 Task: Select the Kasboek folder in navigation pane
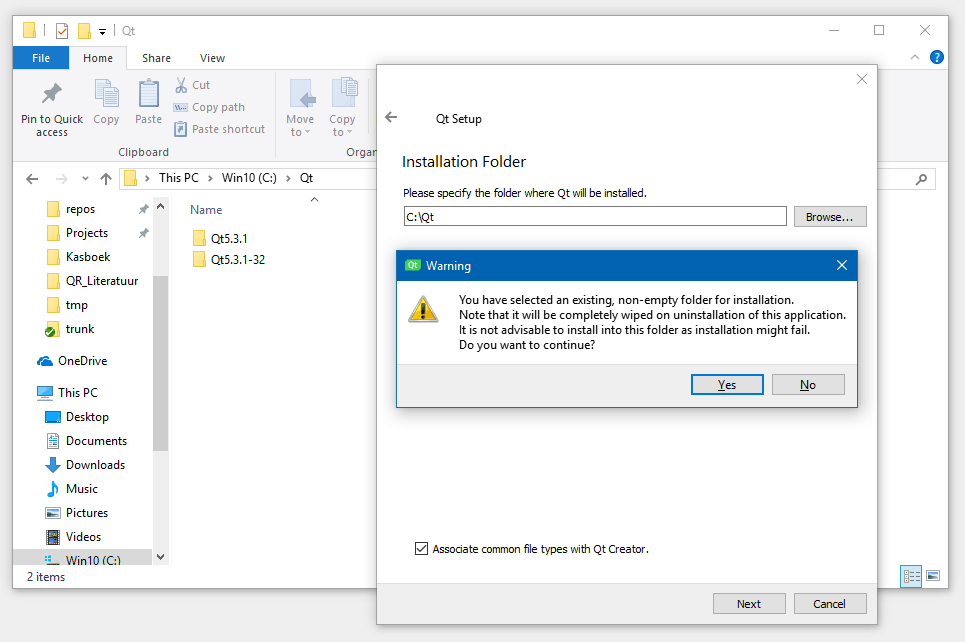87,257
